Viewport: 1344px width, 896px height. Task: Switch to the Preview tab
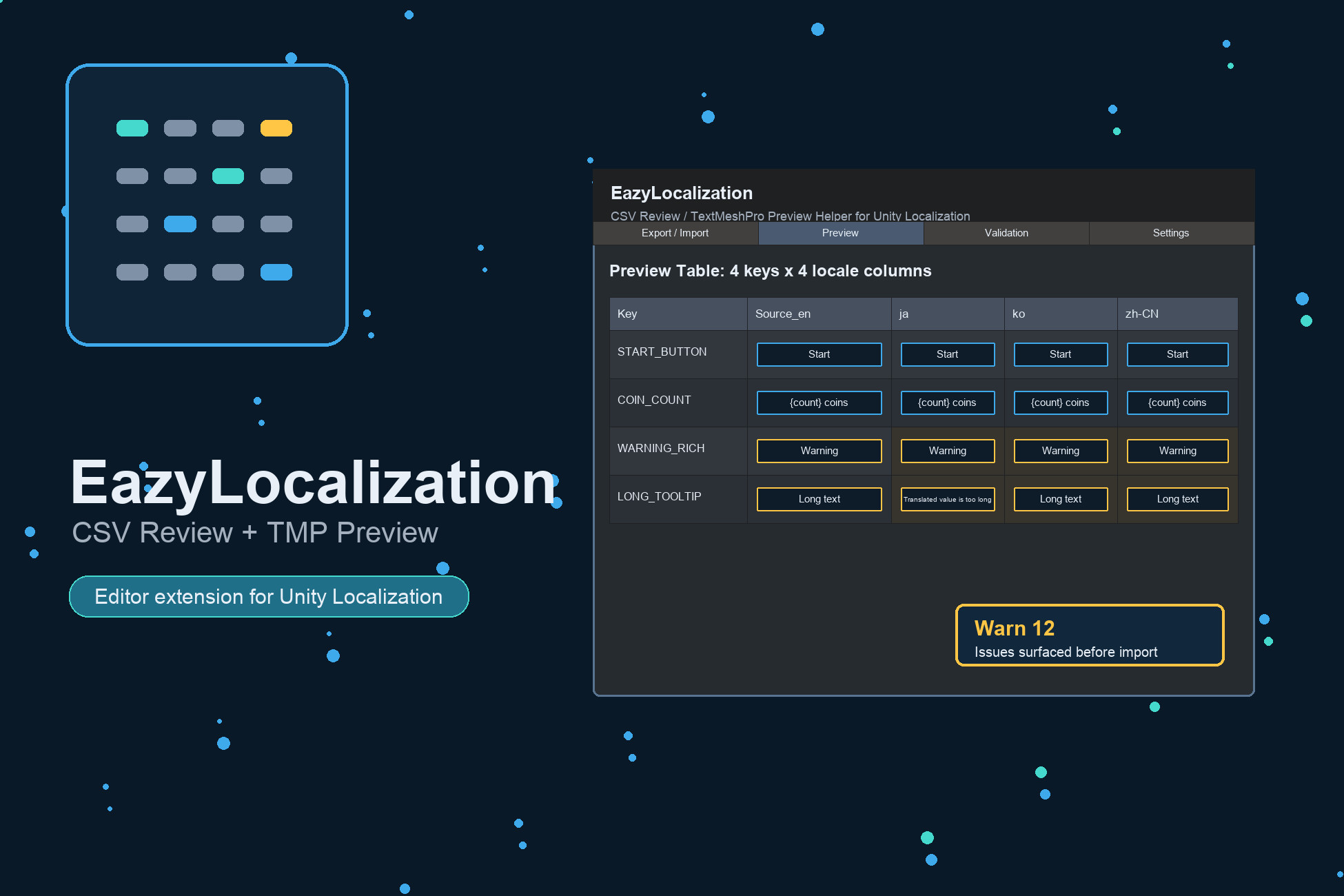point(841,233)
